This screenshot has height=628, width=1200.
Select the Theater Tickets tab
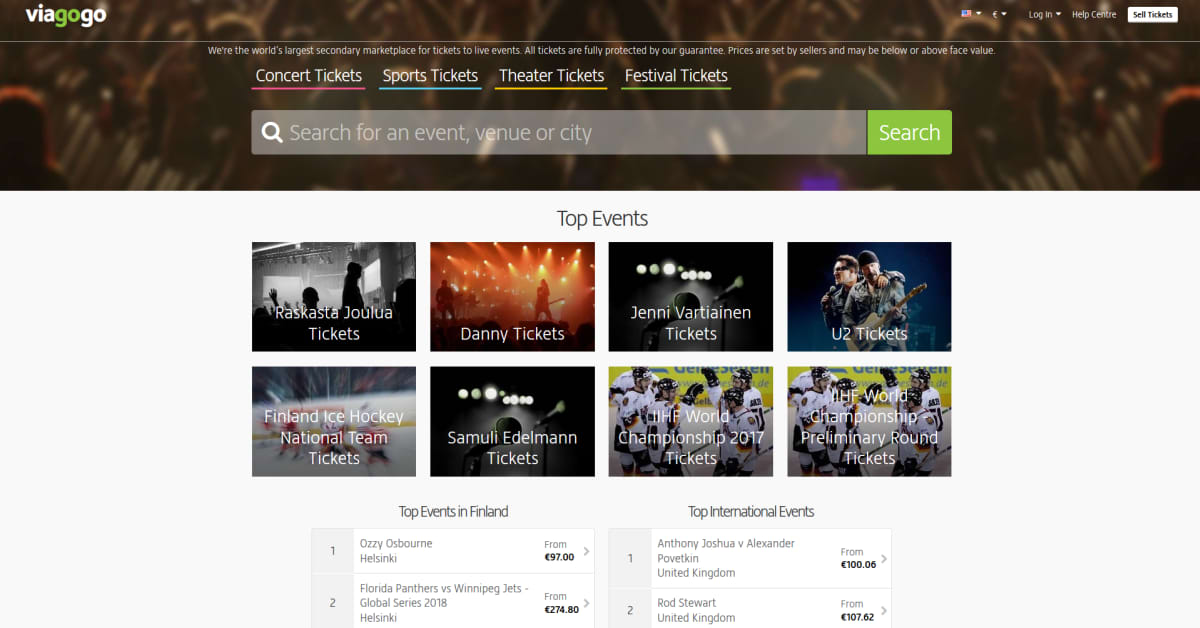pyautogui.click(x=551, y=76)
